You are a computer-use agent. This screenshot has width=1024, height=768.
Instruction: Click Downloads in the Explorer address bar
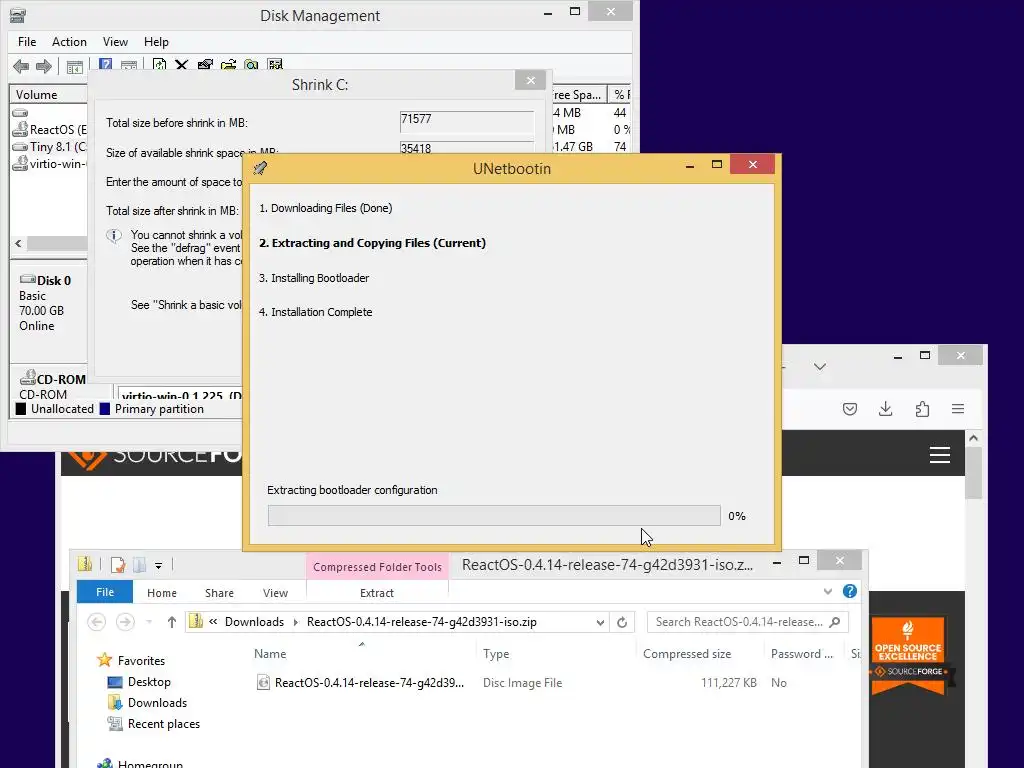(254, 622)
